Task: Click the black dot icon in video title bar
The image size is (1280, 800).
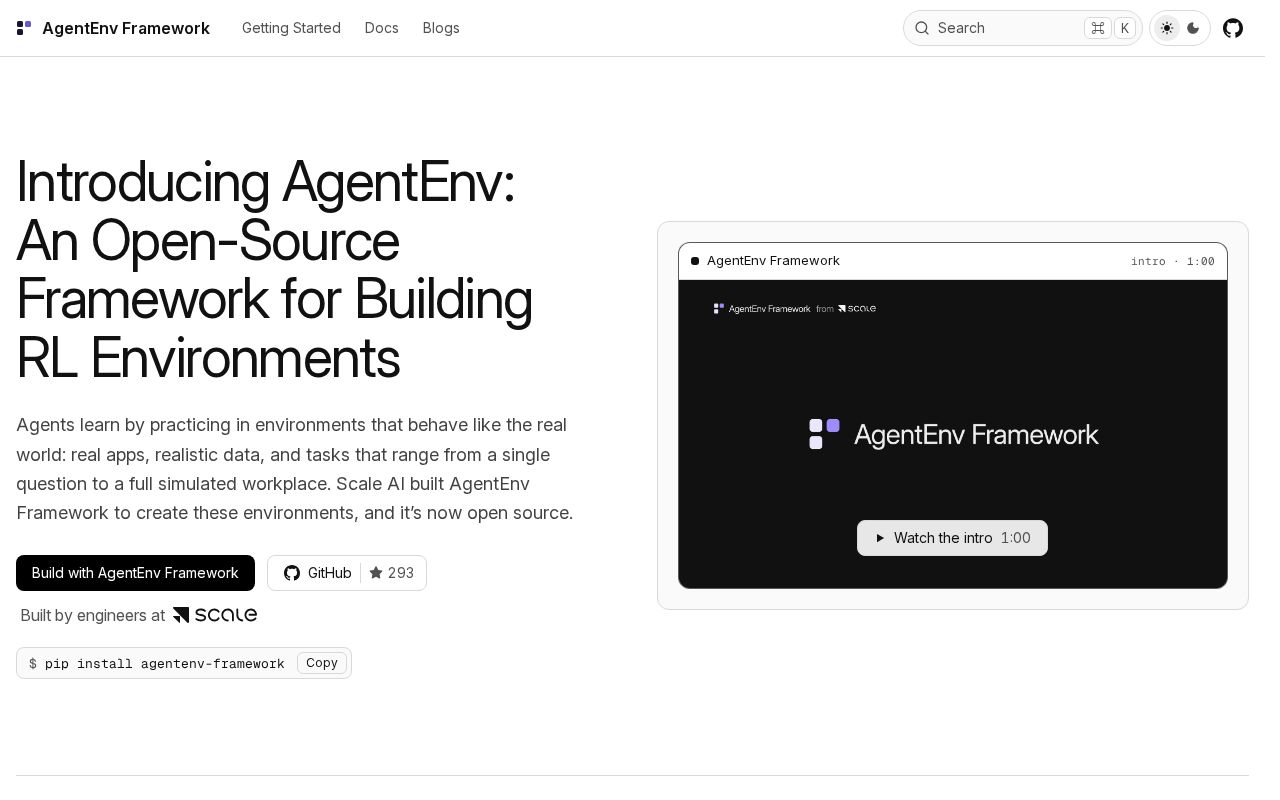Action: (695, 261)
